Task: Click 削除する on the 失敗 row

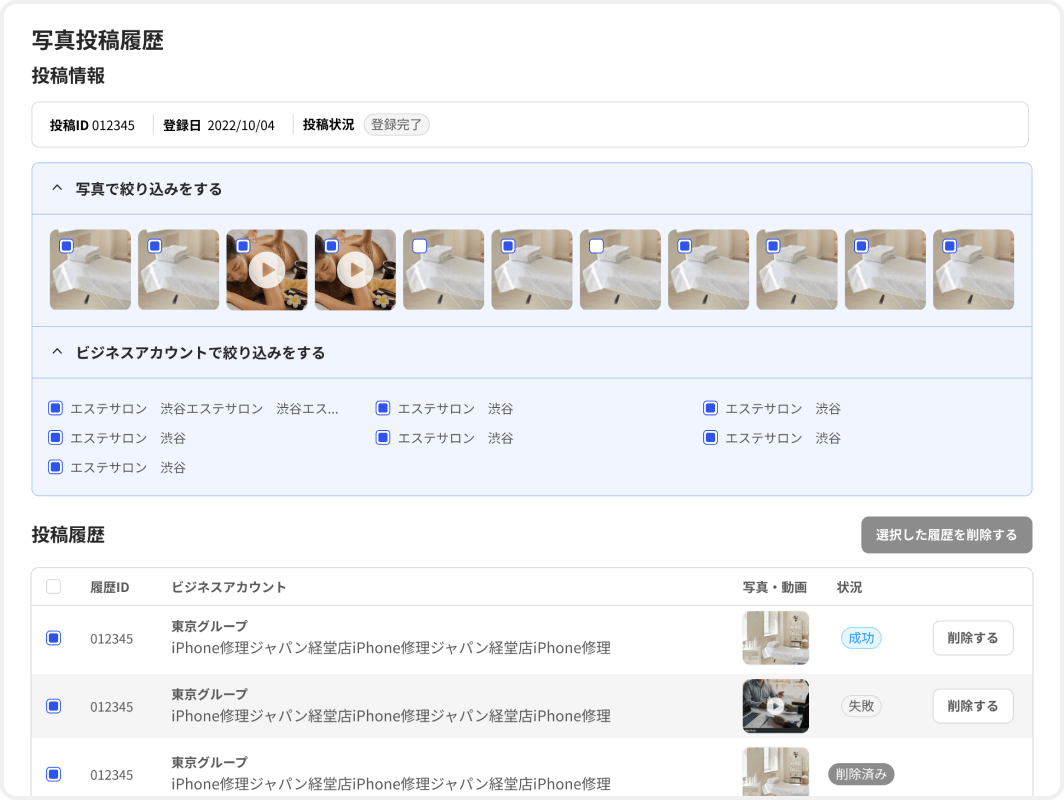Action: point(972,706)
